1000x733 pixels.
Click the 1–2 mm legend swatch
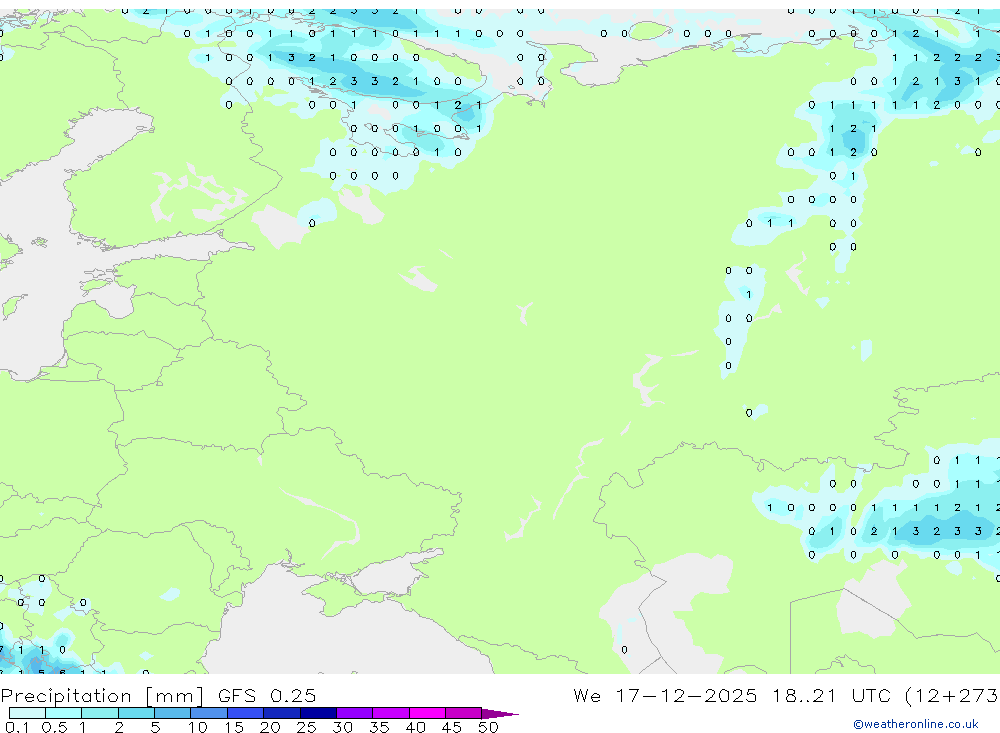coord(100,713)
